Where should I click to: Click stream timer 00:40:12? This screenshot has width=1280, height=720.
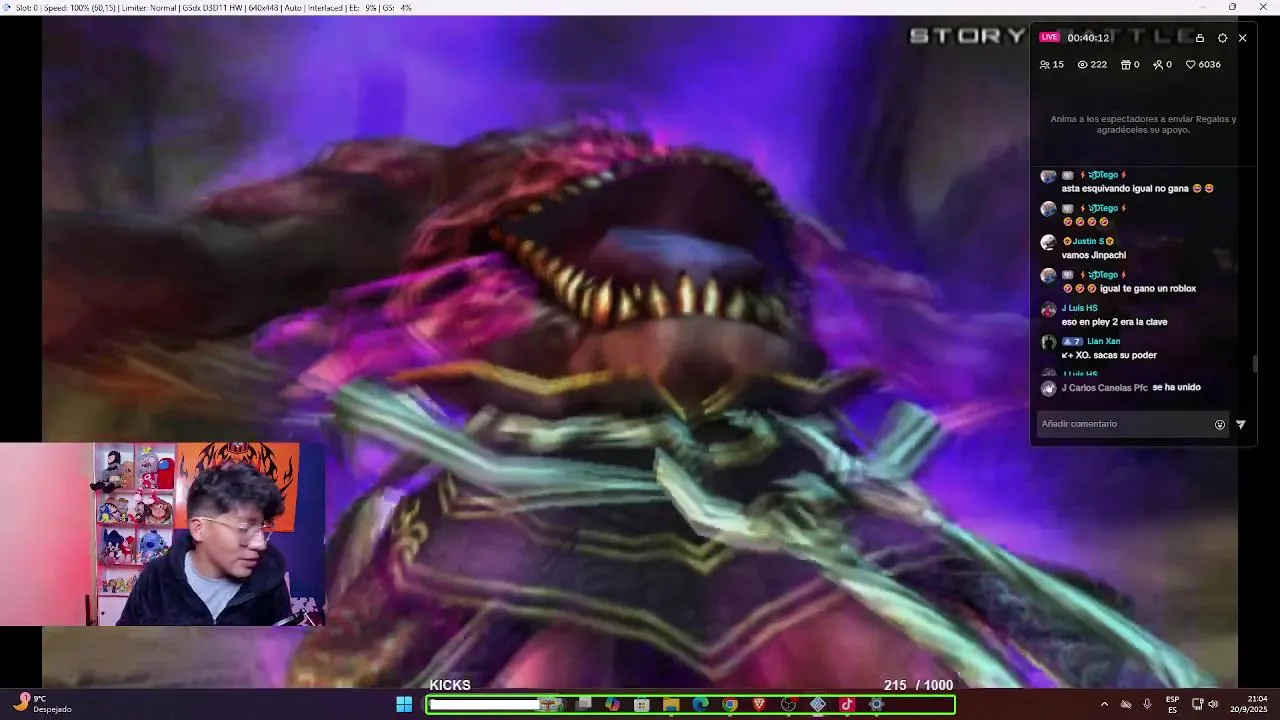(1088, 38)
